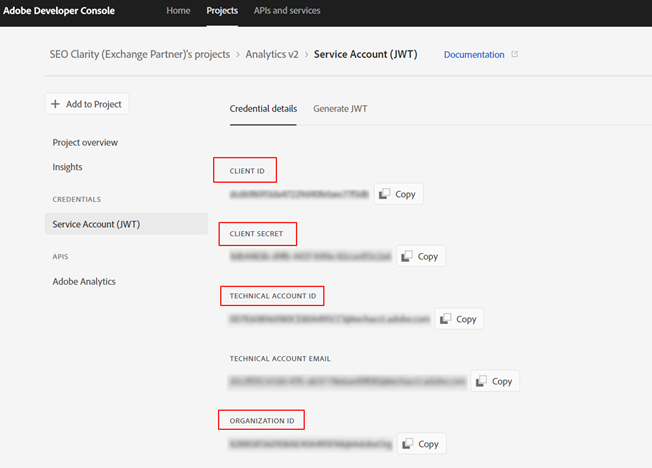
Task: Open the Documentation link
Action: click(474, 54)
